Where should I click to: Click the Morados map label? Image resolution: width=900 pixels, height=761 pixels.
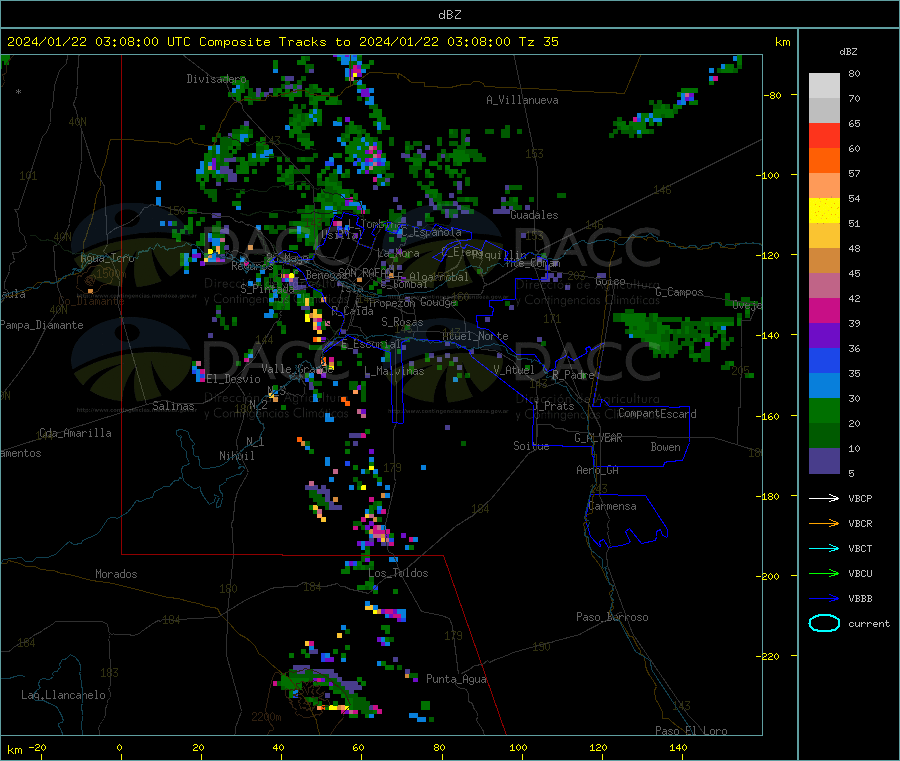coord(116,574)
